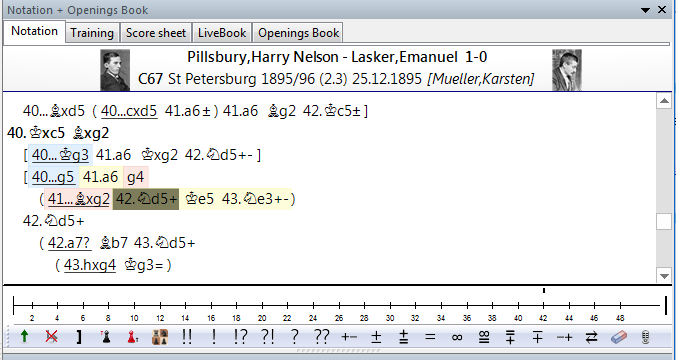Open the Openings Book tab

[x=298, y=33]
